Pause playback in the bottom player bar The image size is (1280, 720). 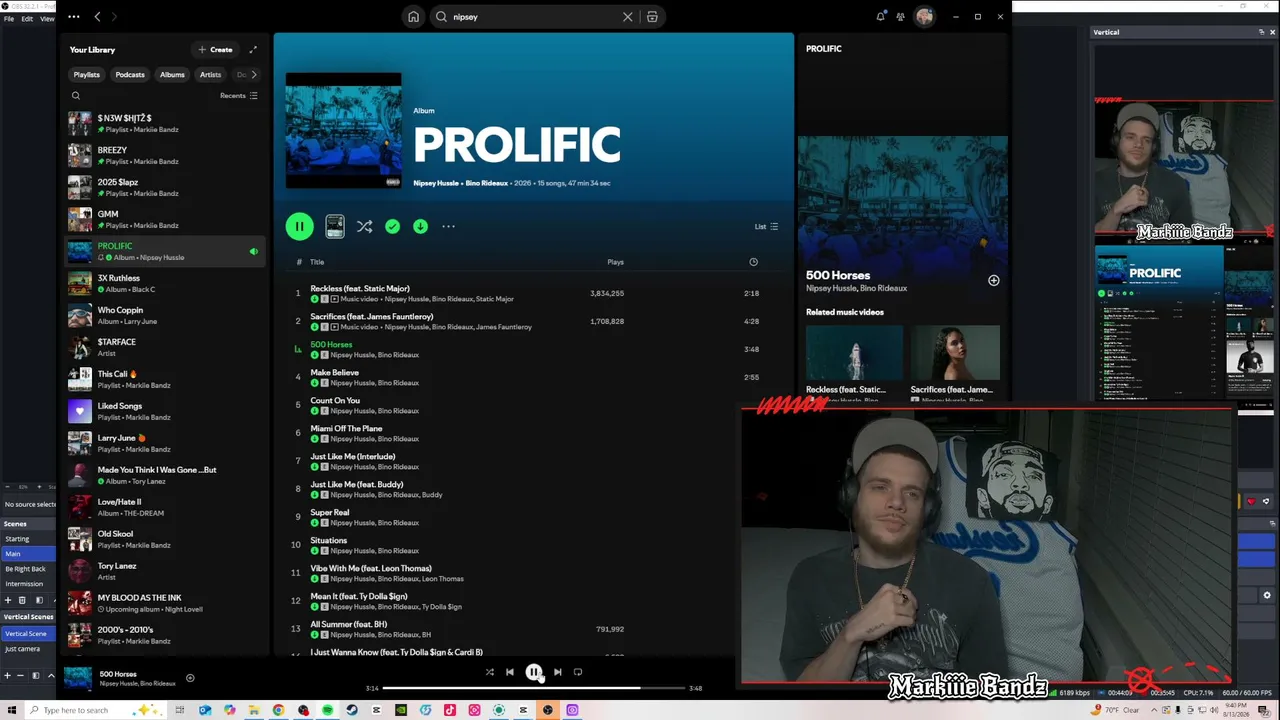click(x=534, y=672)
